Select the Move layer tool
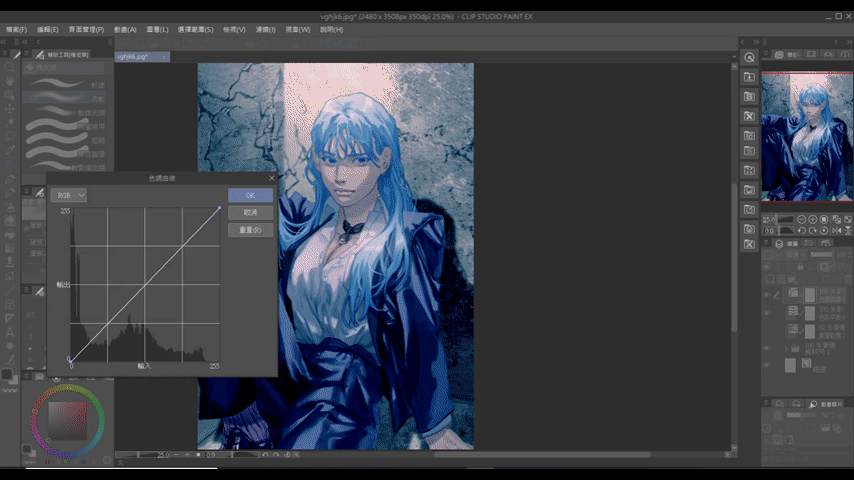The height and width of the screenshot is (480, 854). pyautogui.click(x=10, y=108)
